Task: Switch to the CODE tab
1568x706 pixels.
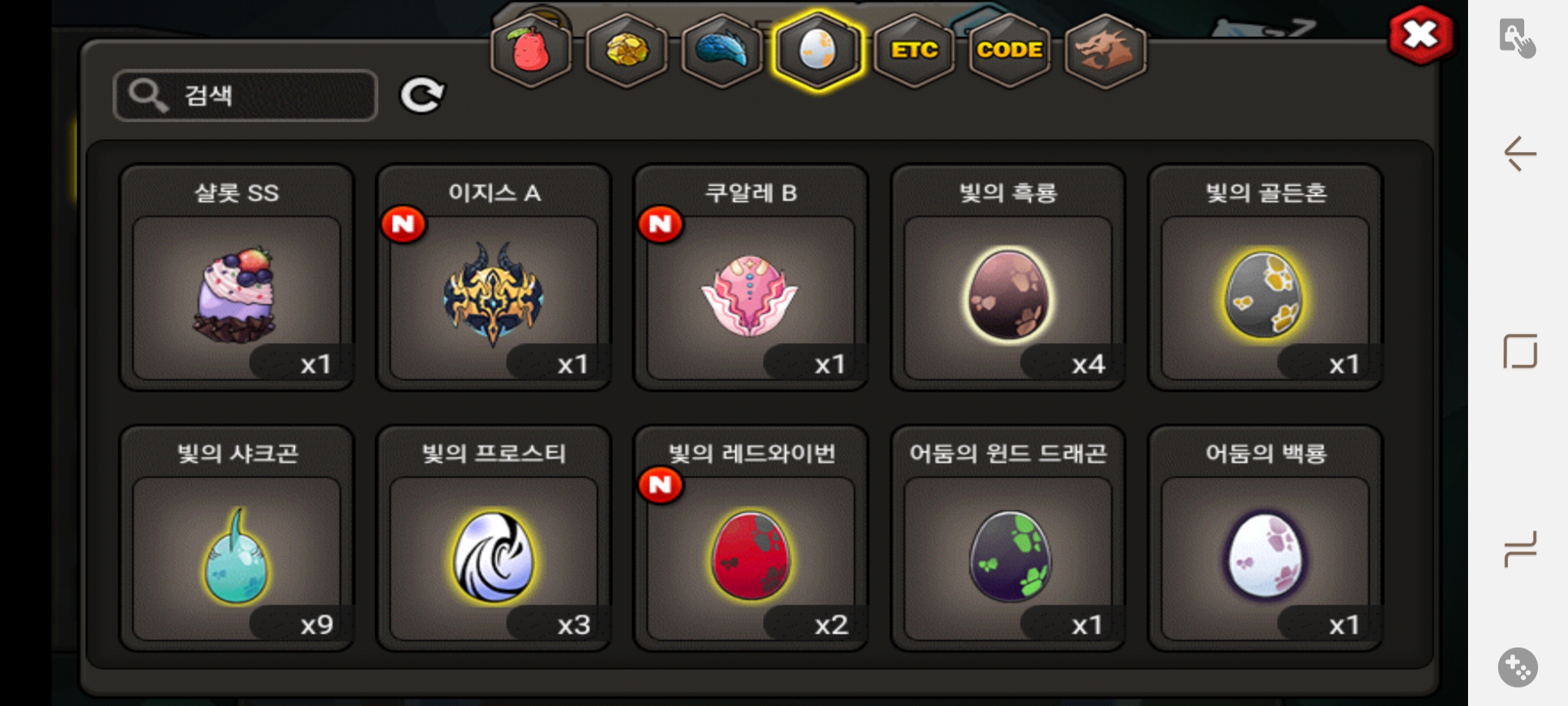Action: point(1009,50)
